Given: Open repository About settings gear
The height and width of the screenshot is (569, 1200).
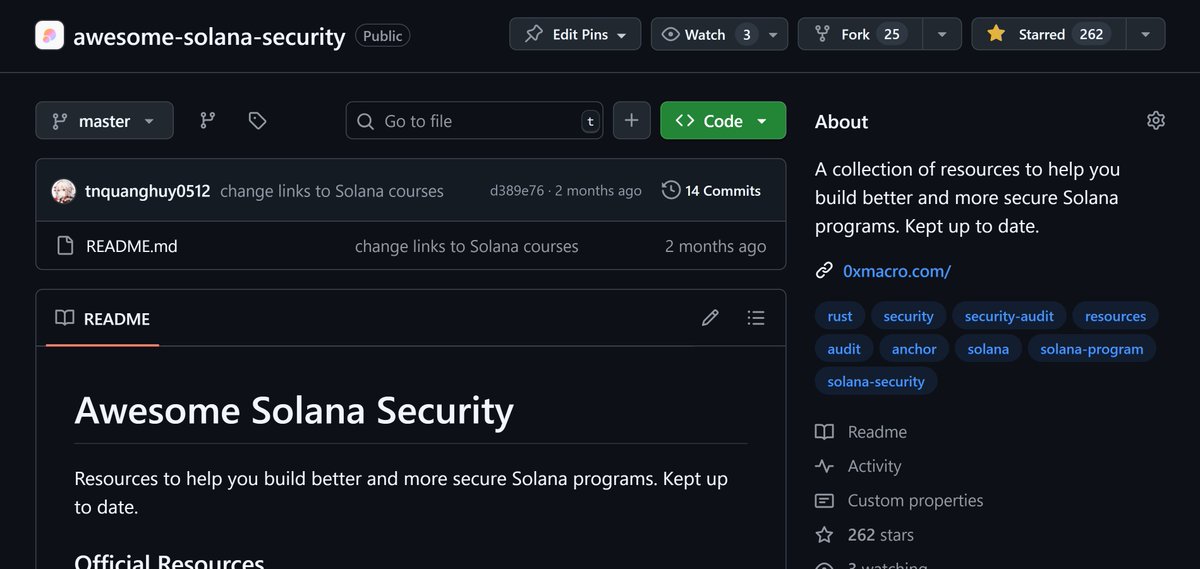Looking at the screenshot, I should pos(1155,121).
